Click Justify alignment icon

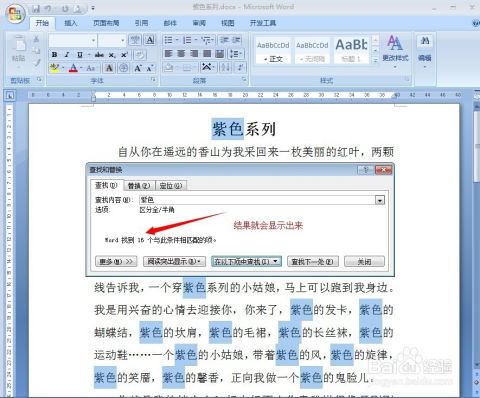(x=207, y=53)
